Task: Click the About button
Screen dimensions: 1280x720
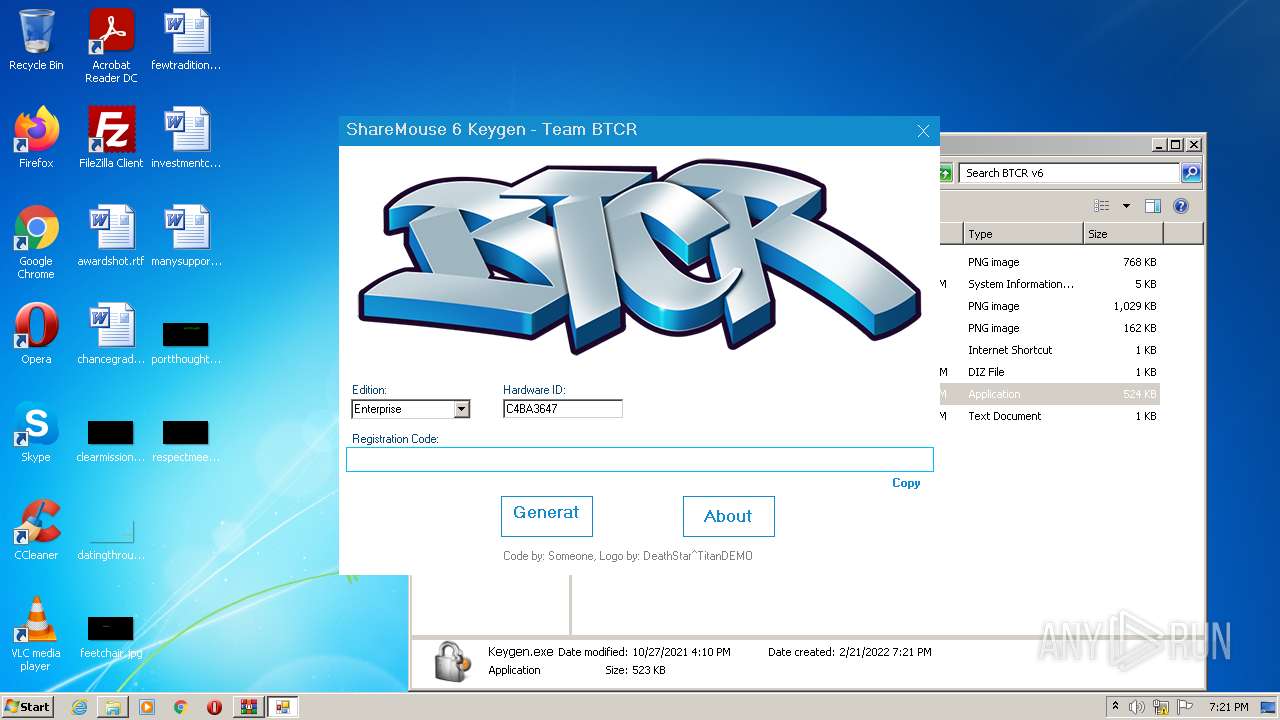Action: [728, 516]
